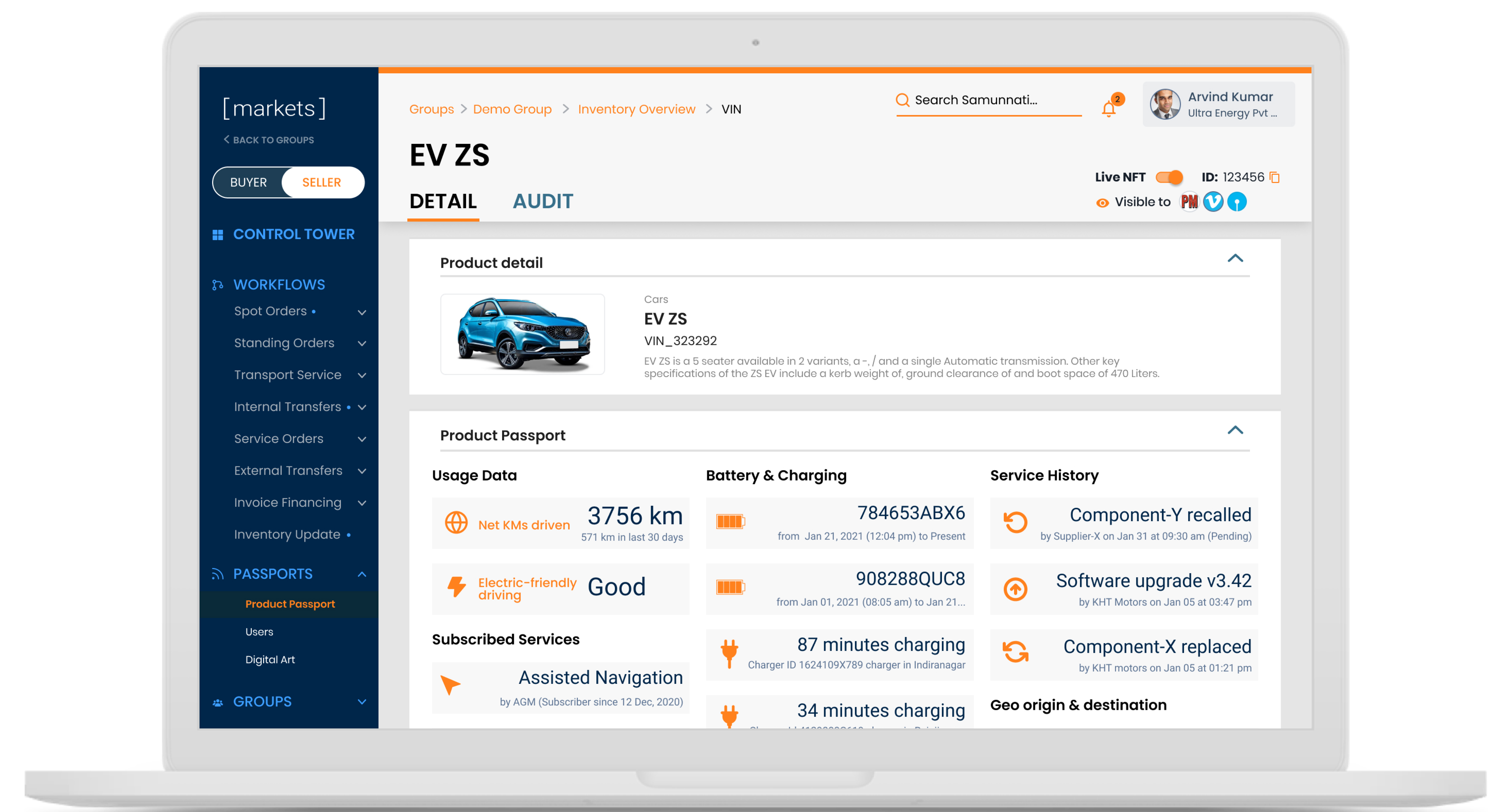Click the Geo origin & destination heading
Image resolution: width=1510 pixels, height=812 pixels.
pos(1078,705)
